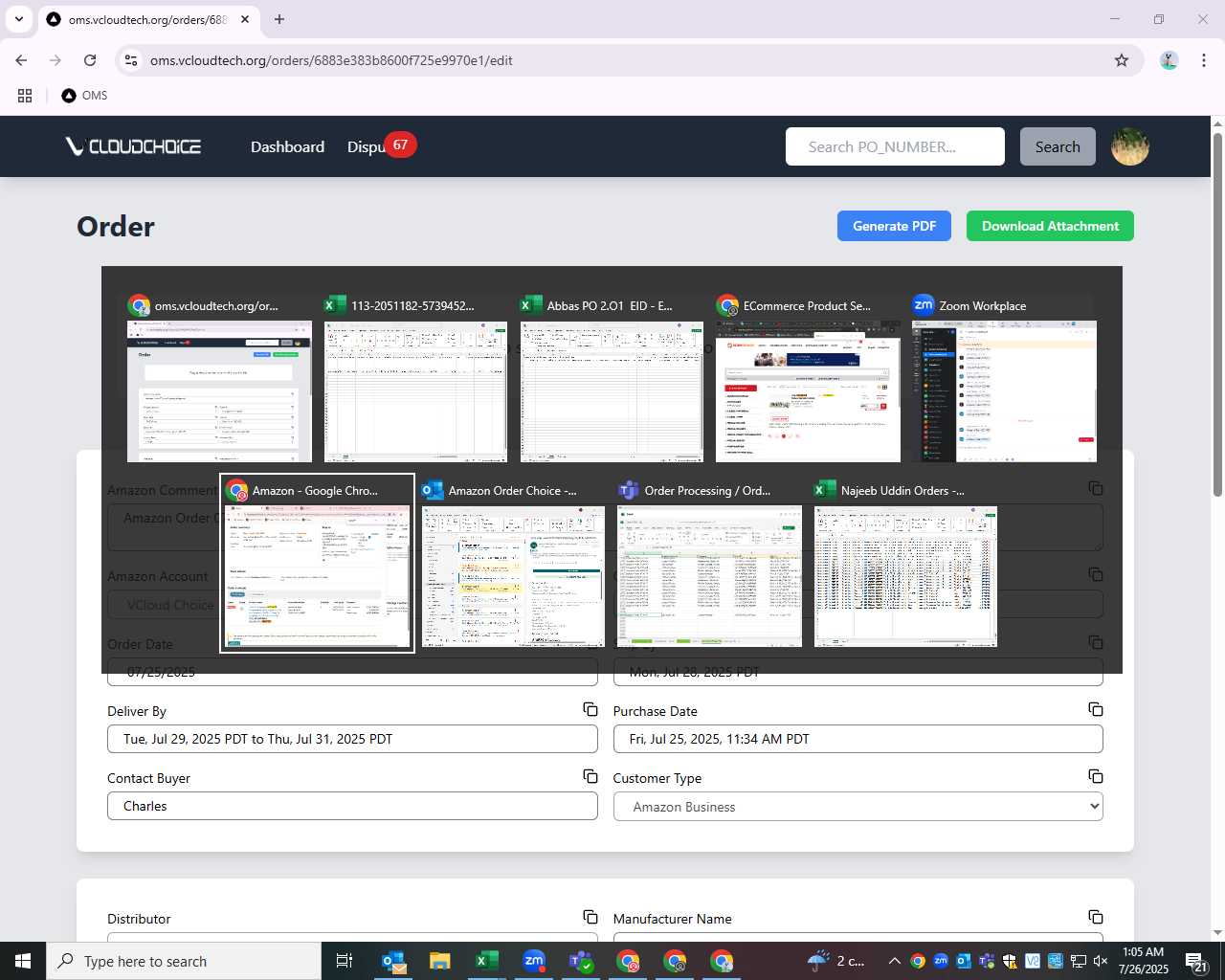1225x980 pixels.
Task: Open the Chrome apps grid icon
Action: point(25,96)
